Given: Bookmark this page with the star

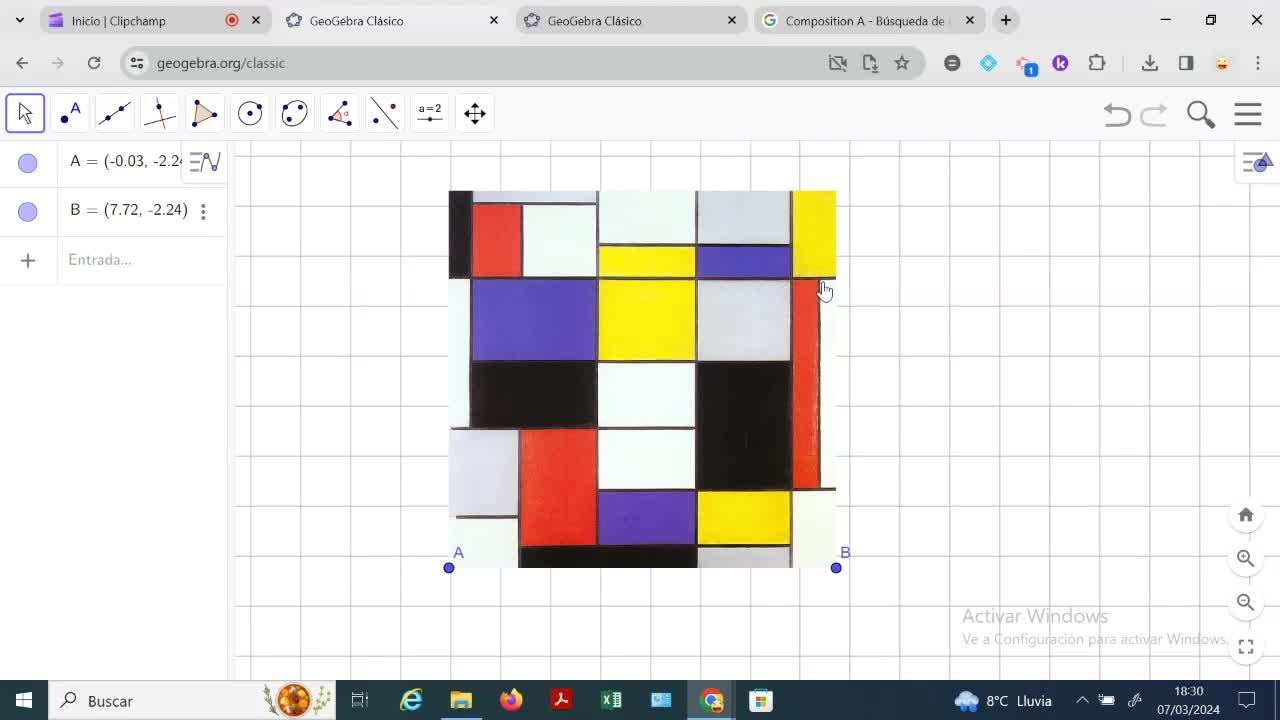Looking at the screenshot, I should click(902, 63).
